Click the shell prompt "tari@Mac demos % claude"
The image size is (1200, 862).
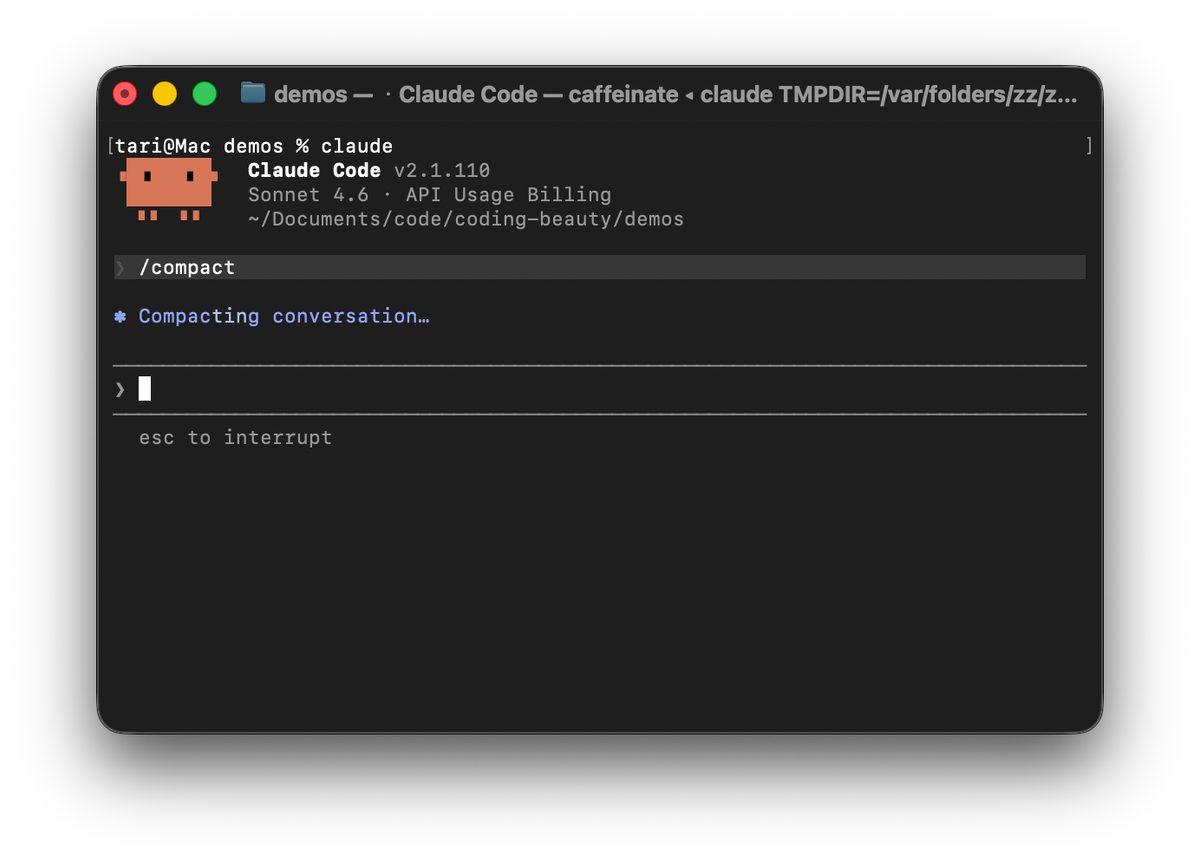click(x=254, y=146)
